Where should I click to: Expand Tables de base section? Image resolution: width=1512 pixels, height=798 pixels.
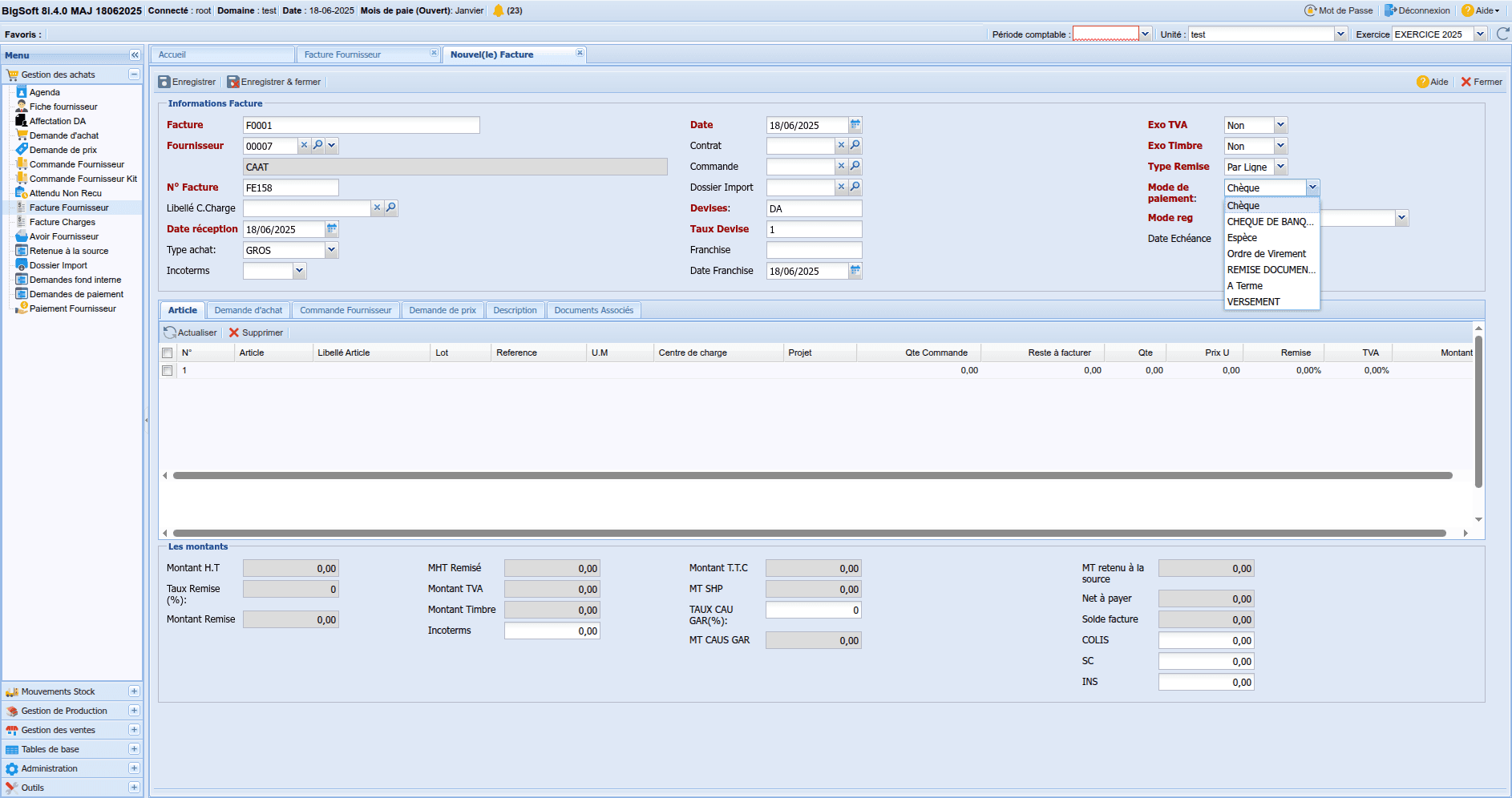[x=134, y=749]
